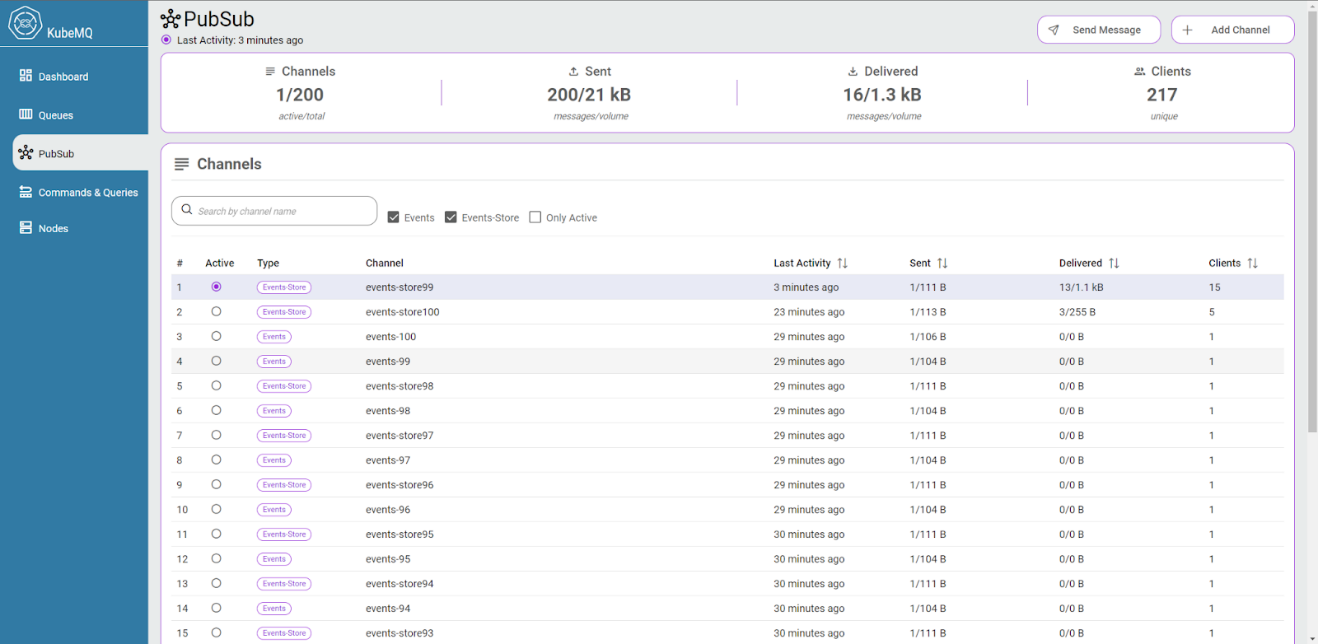Viewport: 1318px width, 644px height.
Task: Click '23 minutes ago' activity cell
Action: (807, 312)
